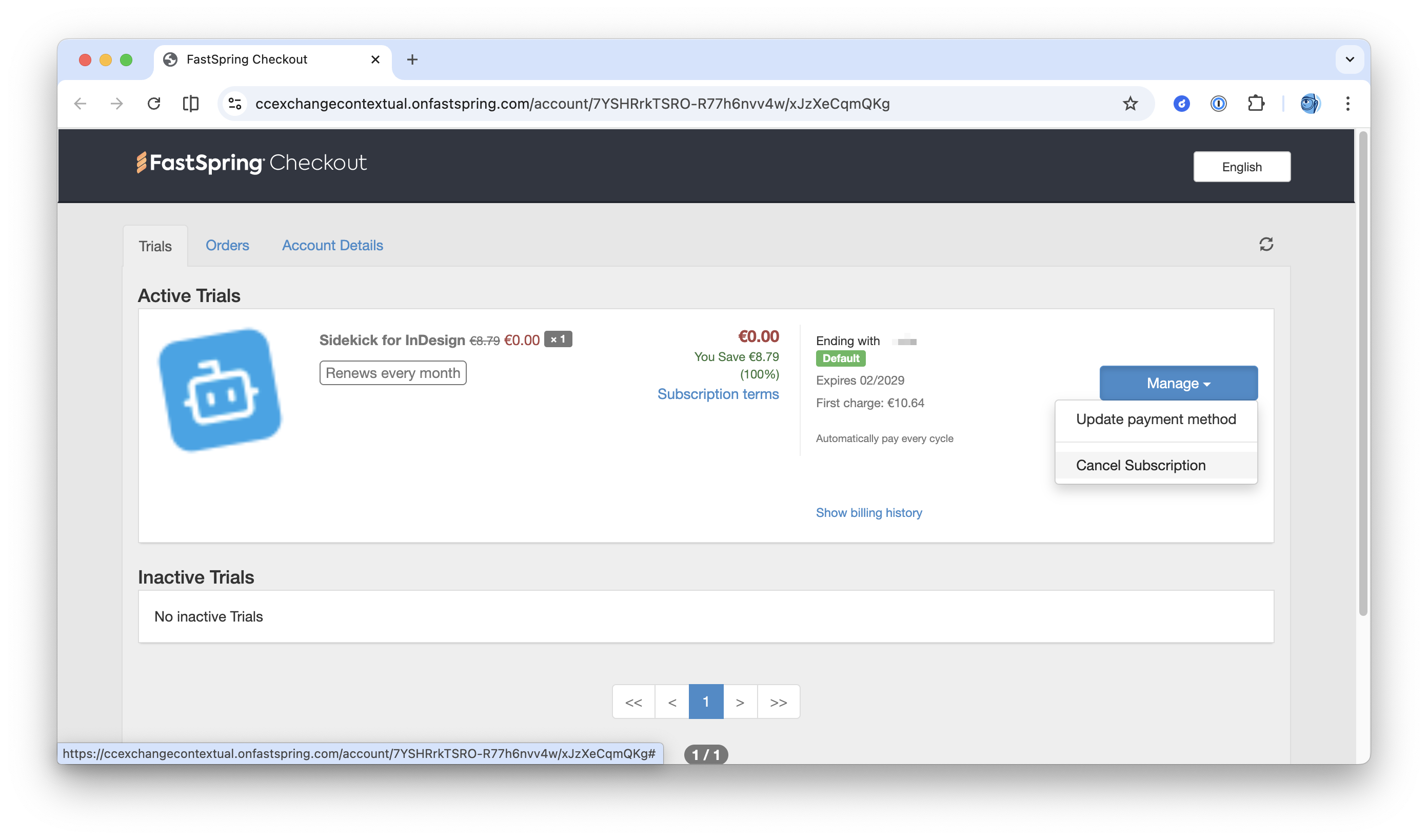Viewport: 1428px width, 840px height.
Task: Click the Sidekick for InDesign app icon
Action: click(x=222, y=389)
